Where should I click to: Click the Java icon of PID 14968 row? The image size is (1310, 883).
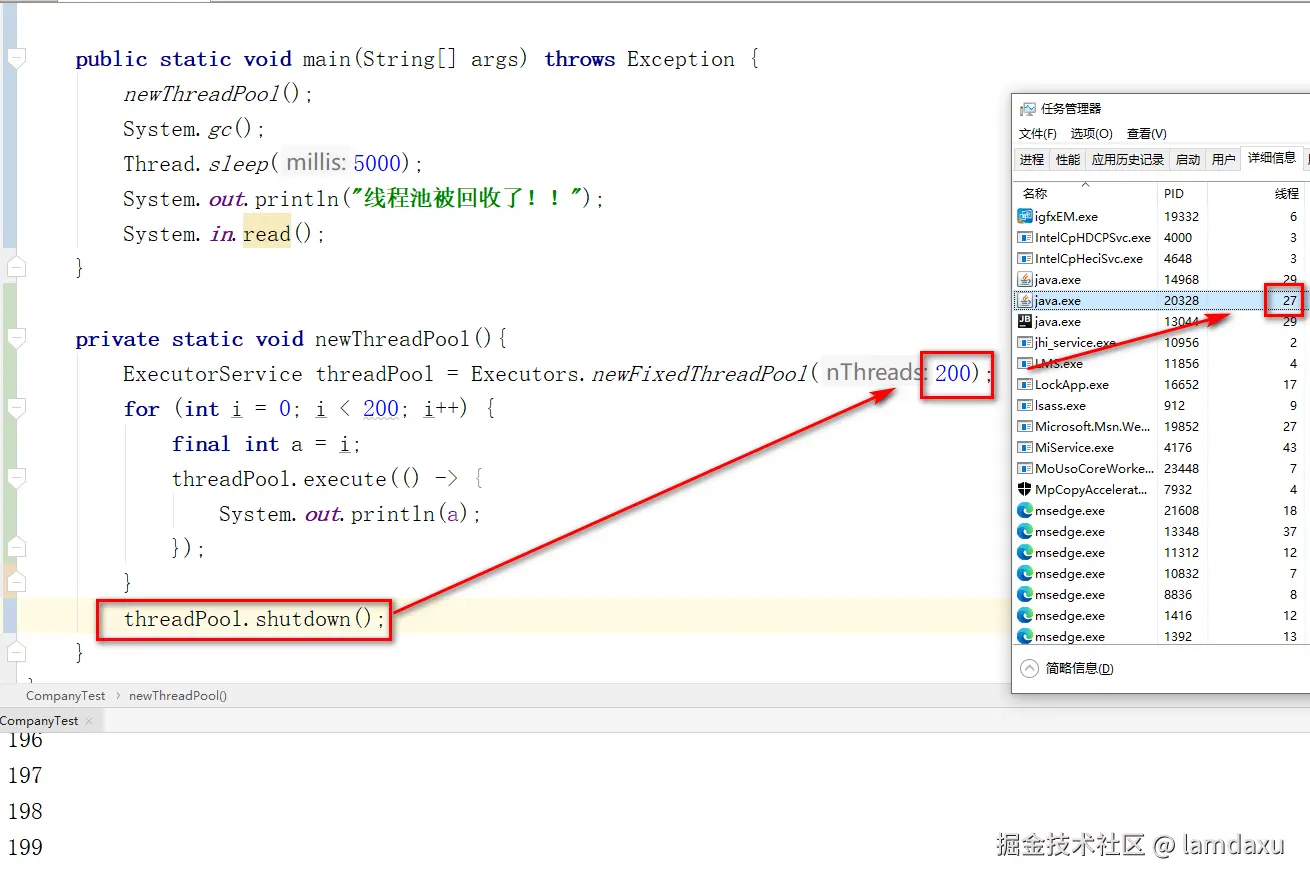pyautogui.click(x=1025, y=279)
